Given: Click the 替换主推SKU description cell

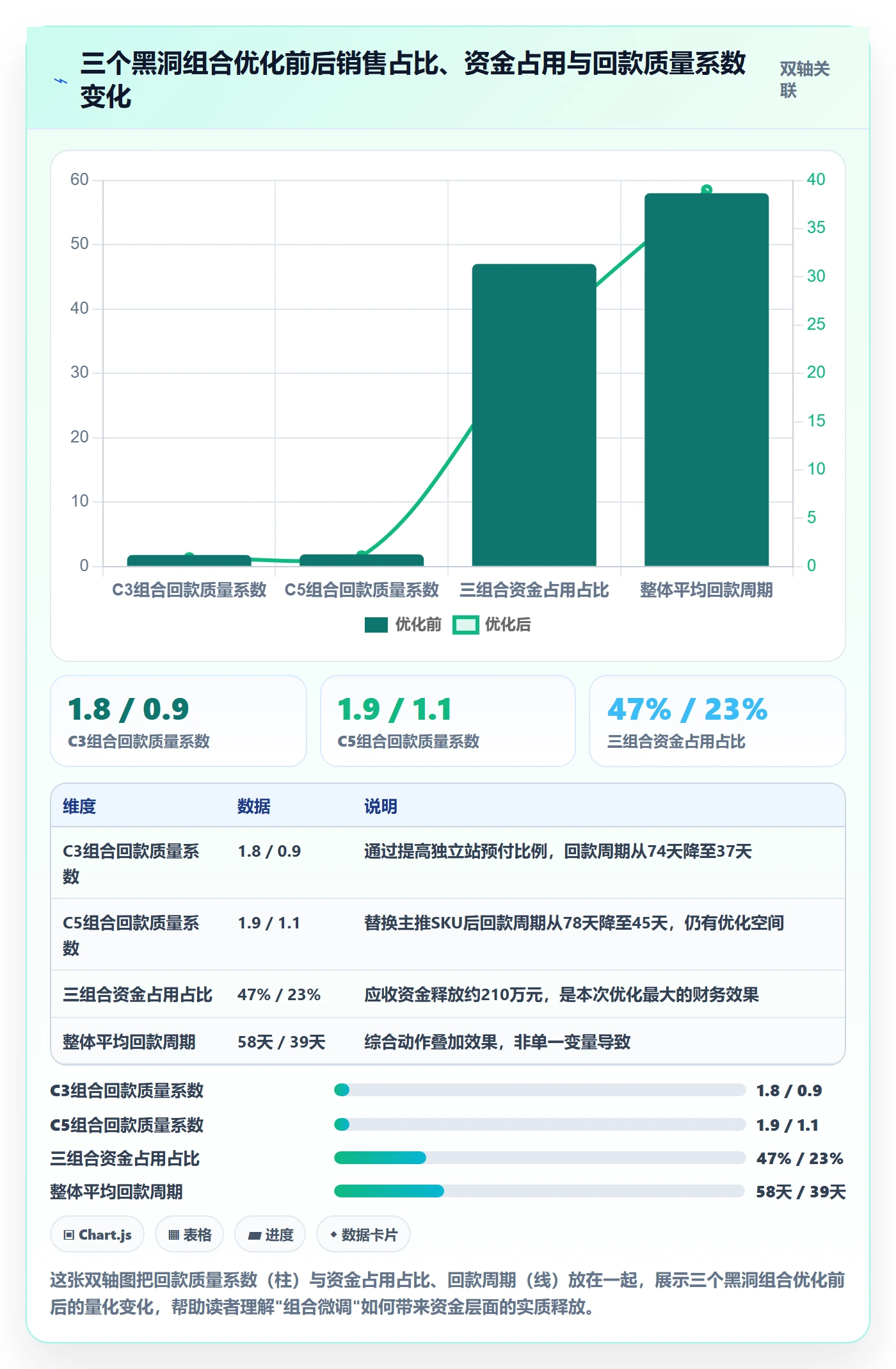Looking at the screenshot, I should 574,923.
